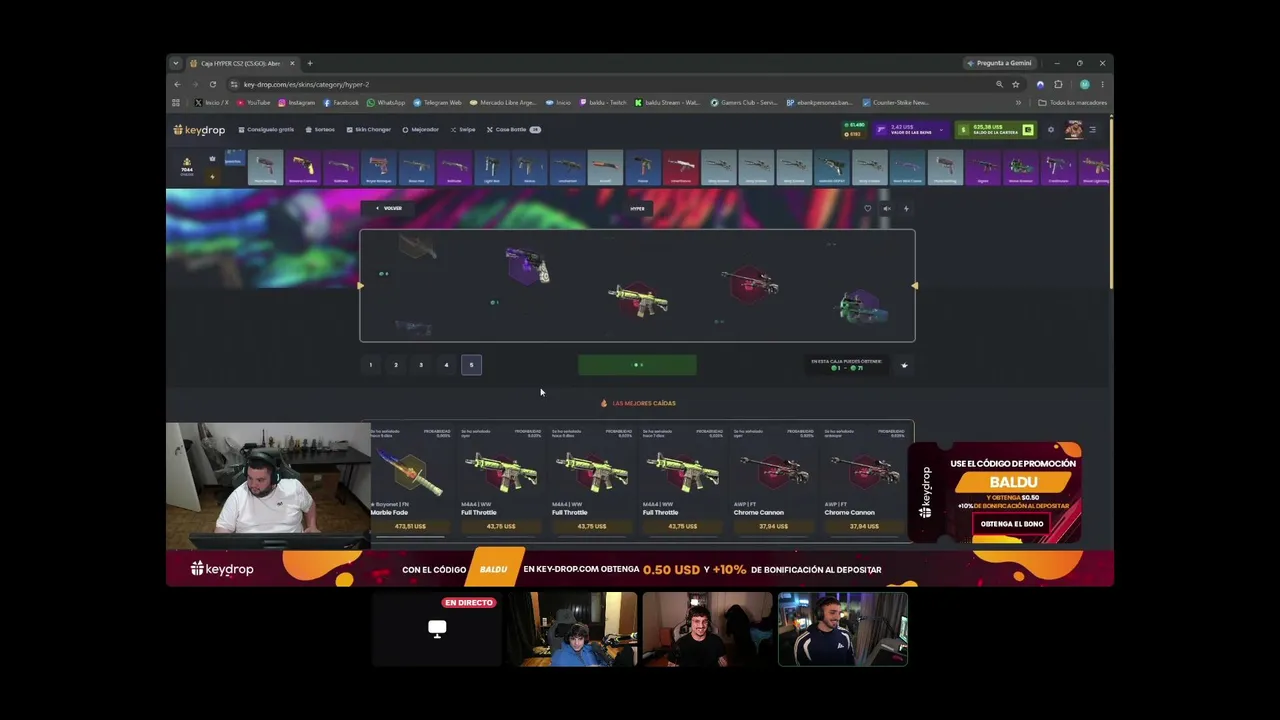1280x720 pixels.
Task: Expand the case contents chevron
Action: (904, 365)
